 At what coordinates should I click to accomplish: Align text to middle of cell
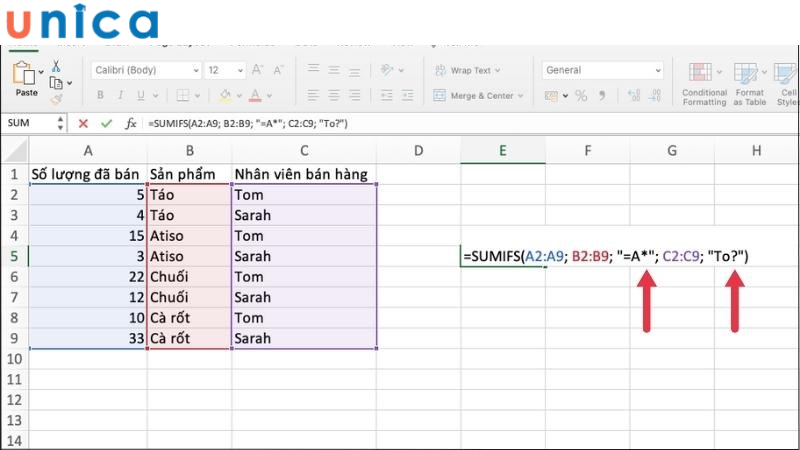click(334, 69)
